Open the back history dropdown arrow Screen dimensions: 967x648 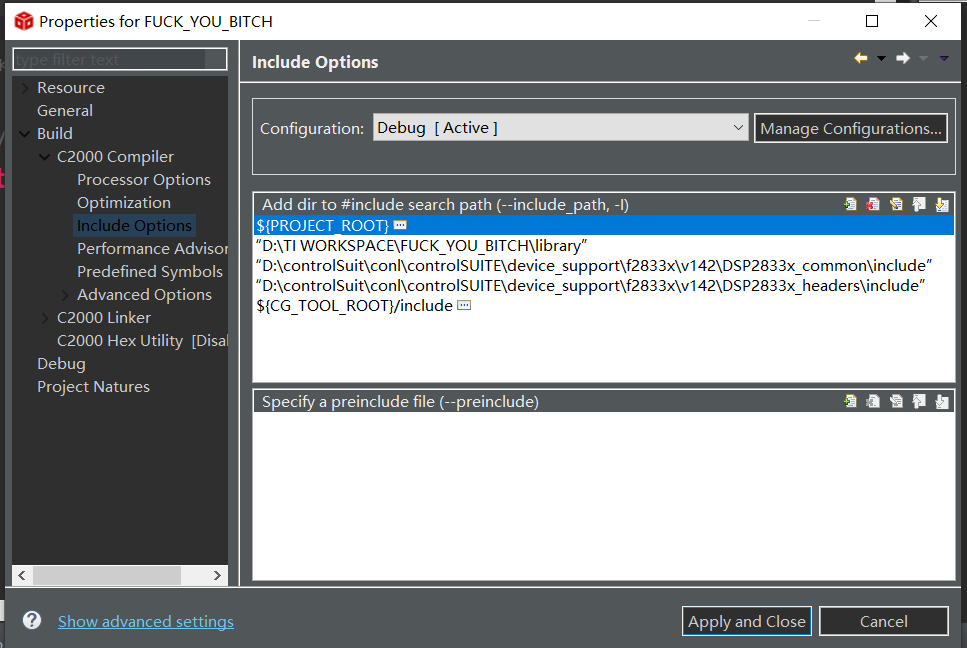pyautogui.click(x=882, y=59)
